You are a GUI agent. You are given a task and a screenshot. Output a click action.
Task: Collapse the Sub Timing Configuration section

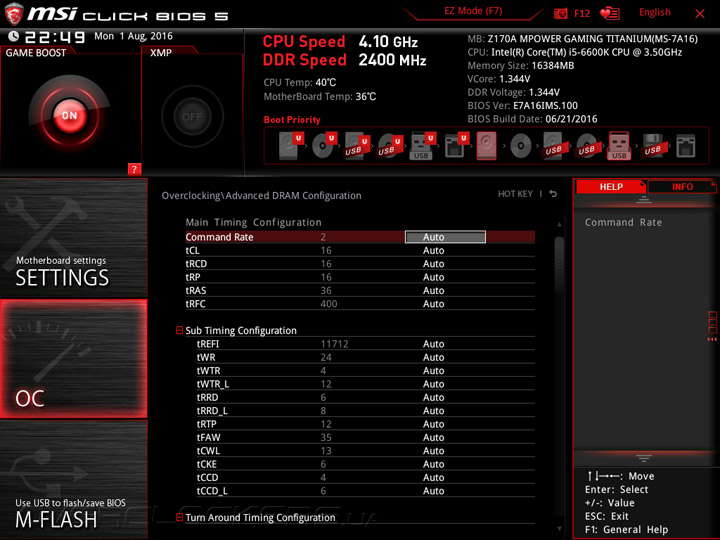[x=180, y=330]
